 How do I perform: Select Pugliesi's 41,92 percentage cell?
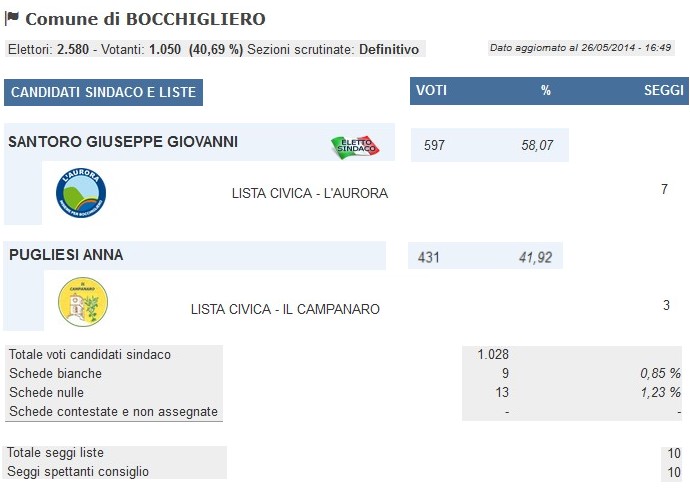[536, 257]
